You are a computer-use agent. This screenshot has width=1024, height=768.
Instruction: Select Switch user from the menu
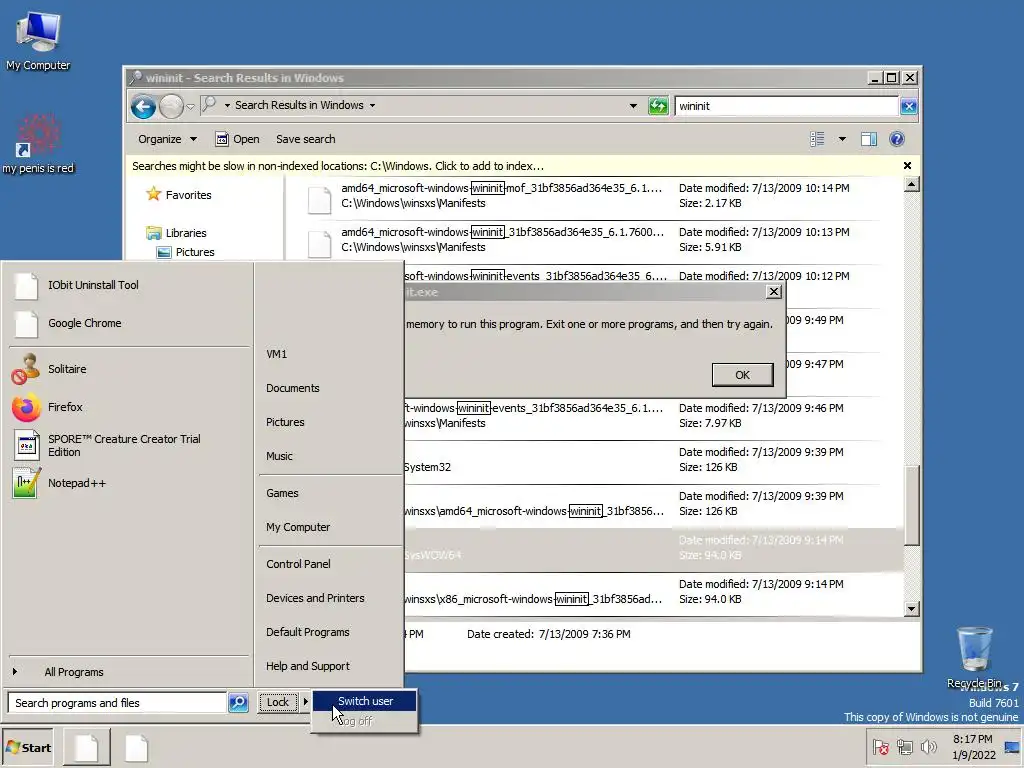tap(364, 701)
